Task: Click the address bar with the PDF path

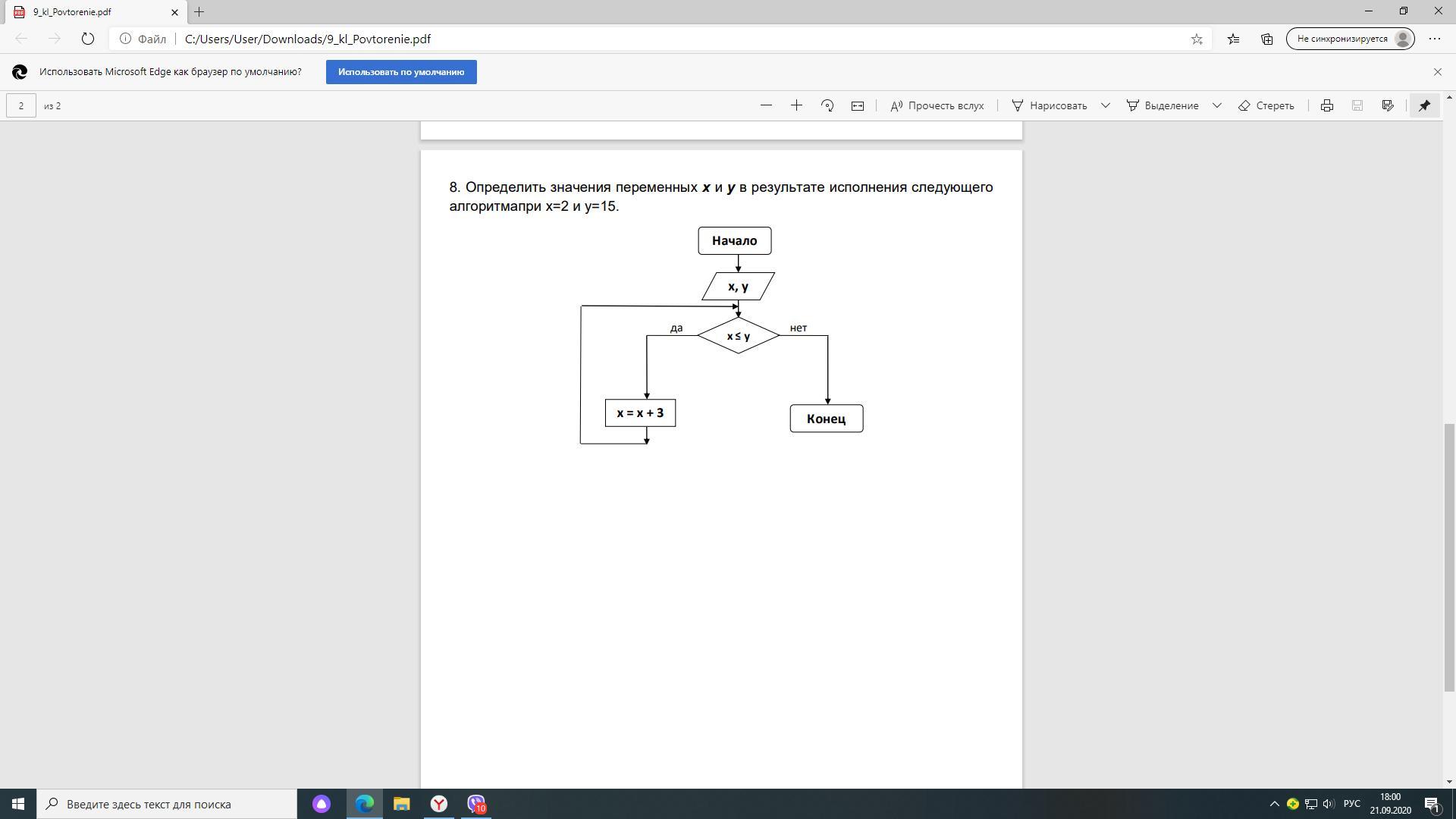Action: click(660, 39)
